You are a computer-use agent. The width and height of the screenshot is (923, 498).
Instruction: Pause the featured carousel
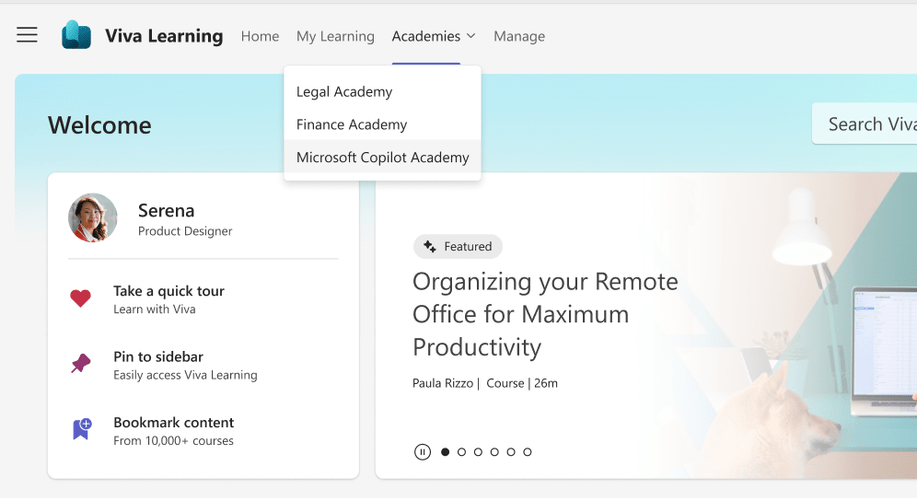422,452
